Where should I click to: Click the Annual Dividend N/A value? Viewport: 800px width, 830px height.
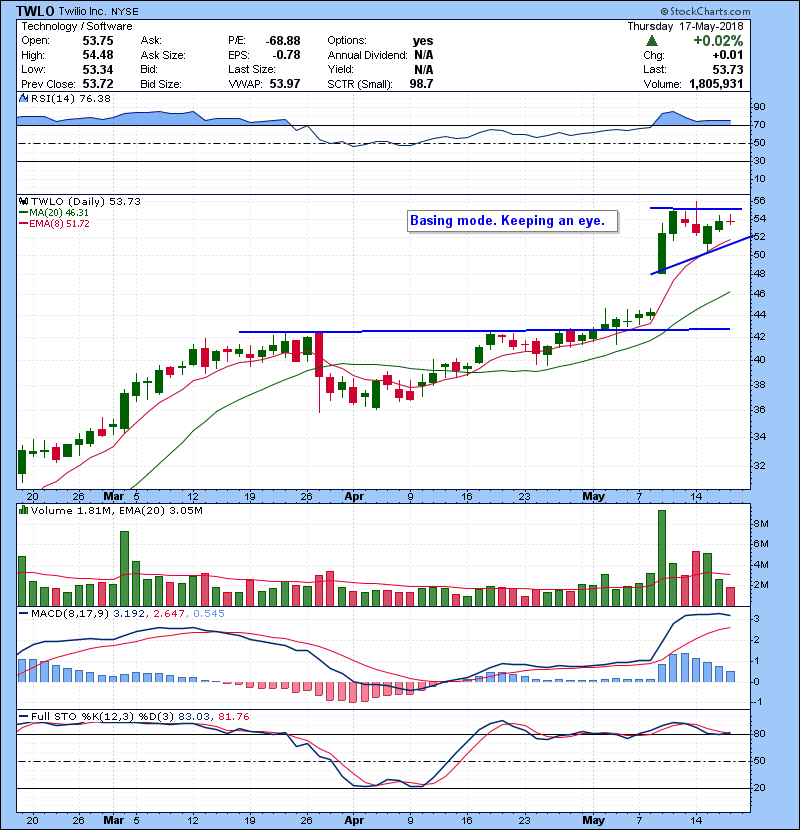pyautogui.click(x=424, y=55)
